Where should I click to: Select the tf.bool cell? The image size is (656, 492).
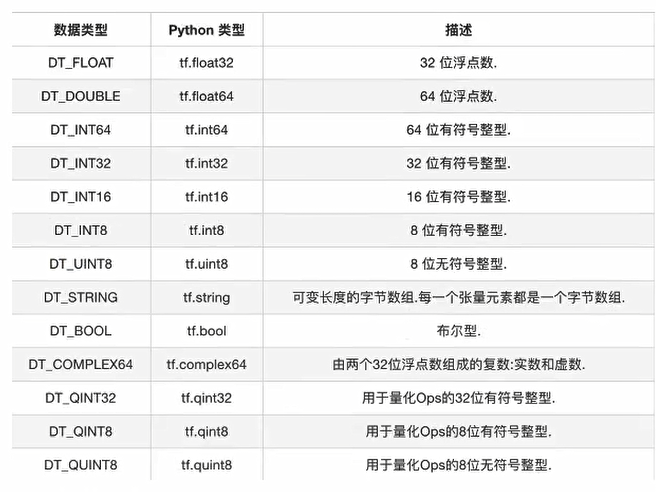[207, 331]
